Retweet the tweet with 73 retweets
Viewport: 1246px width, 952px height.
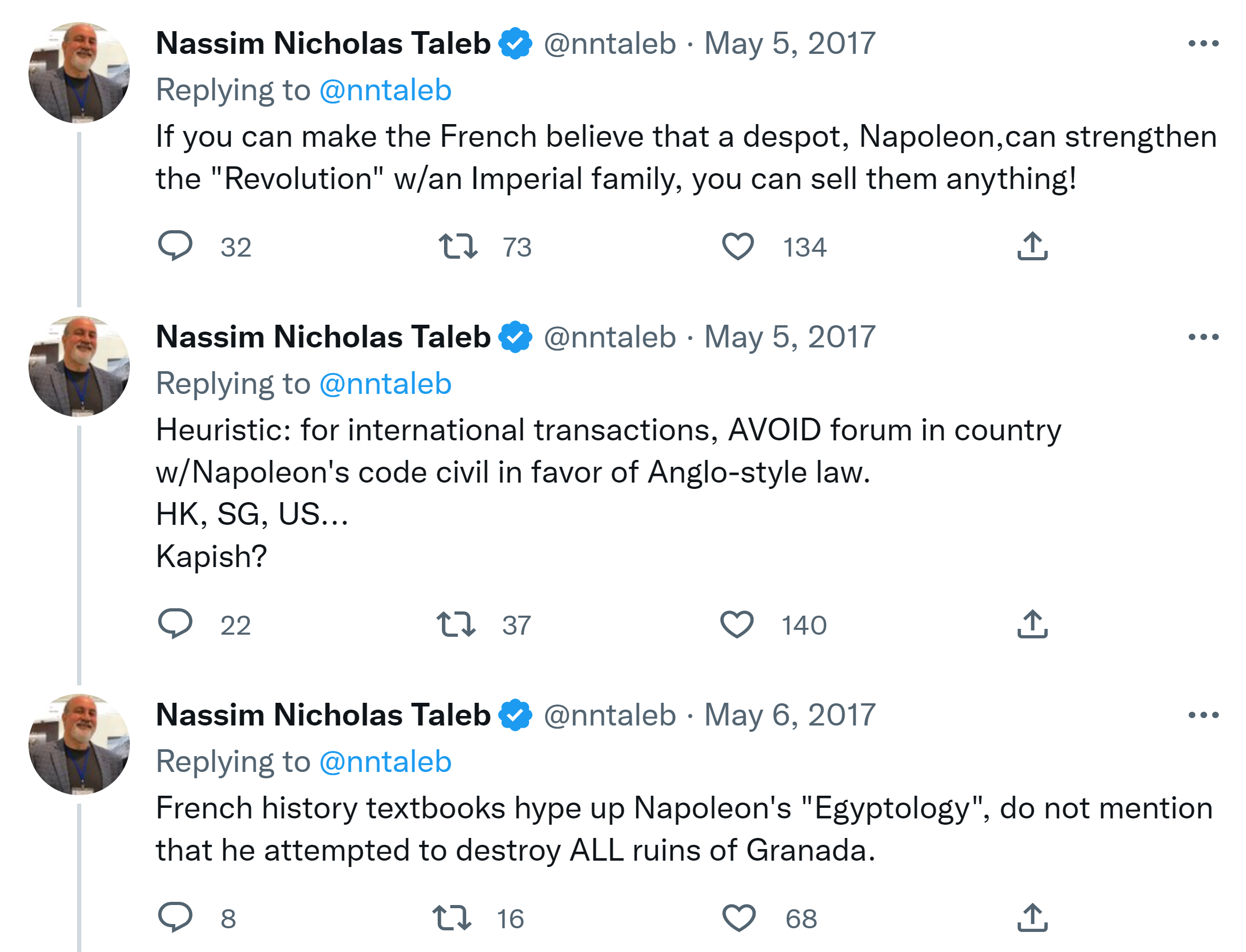point(458,247)
